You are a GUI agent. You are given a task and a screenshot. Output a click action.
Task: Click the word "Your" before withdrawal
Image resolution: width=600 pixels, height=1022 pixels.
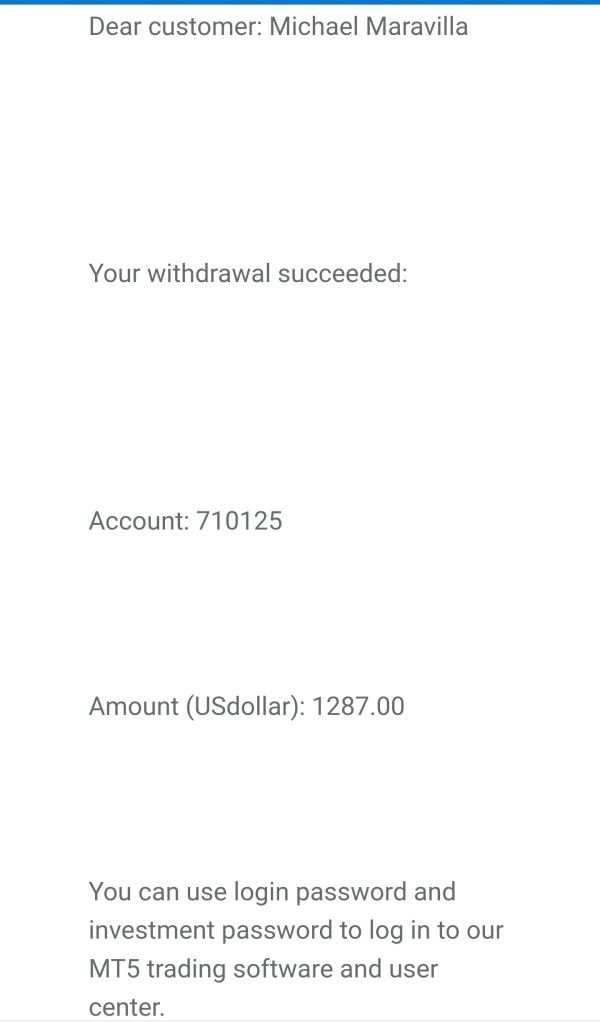(115, 273)
